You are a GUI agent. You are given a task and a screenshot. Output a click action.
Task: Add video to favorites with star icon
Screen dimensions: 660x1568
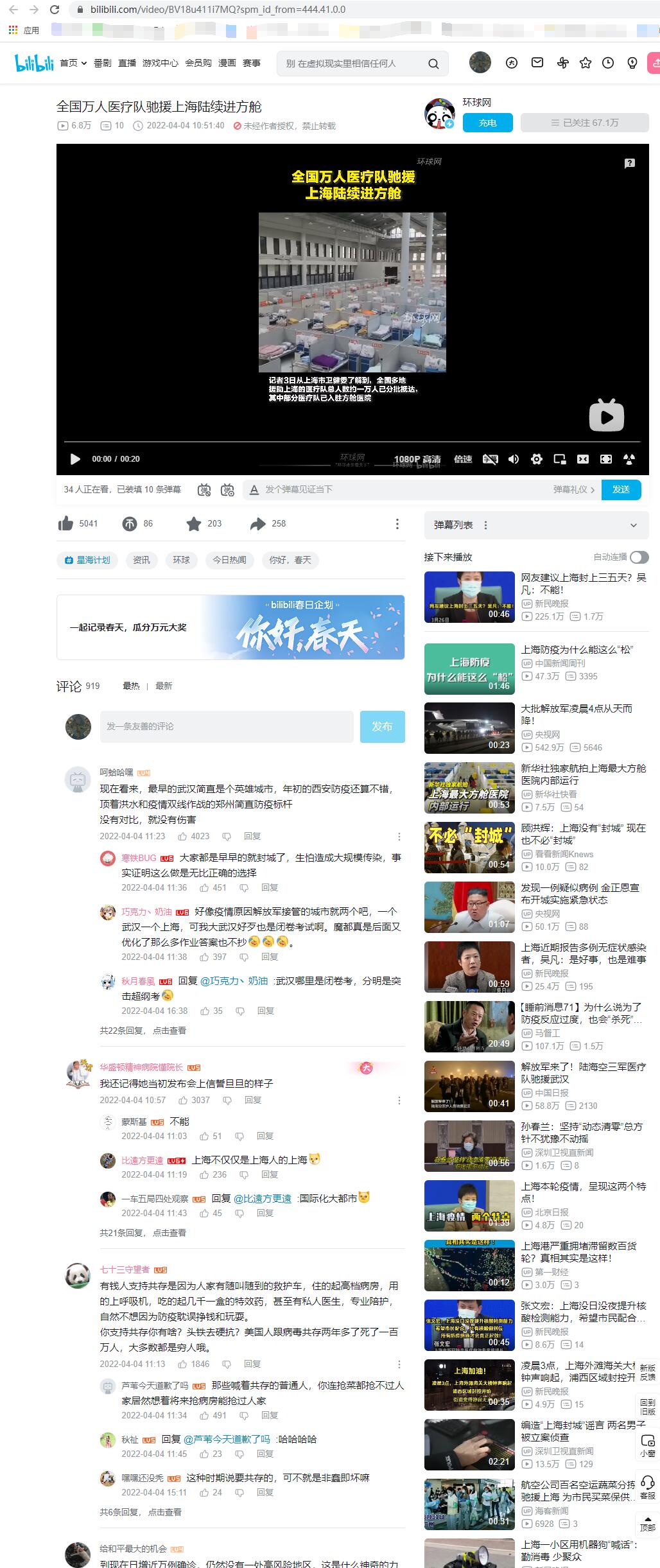point(193,524)
